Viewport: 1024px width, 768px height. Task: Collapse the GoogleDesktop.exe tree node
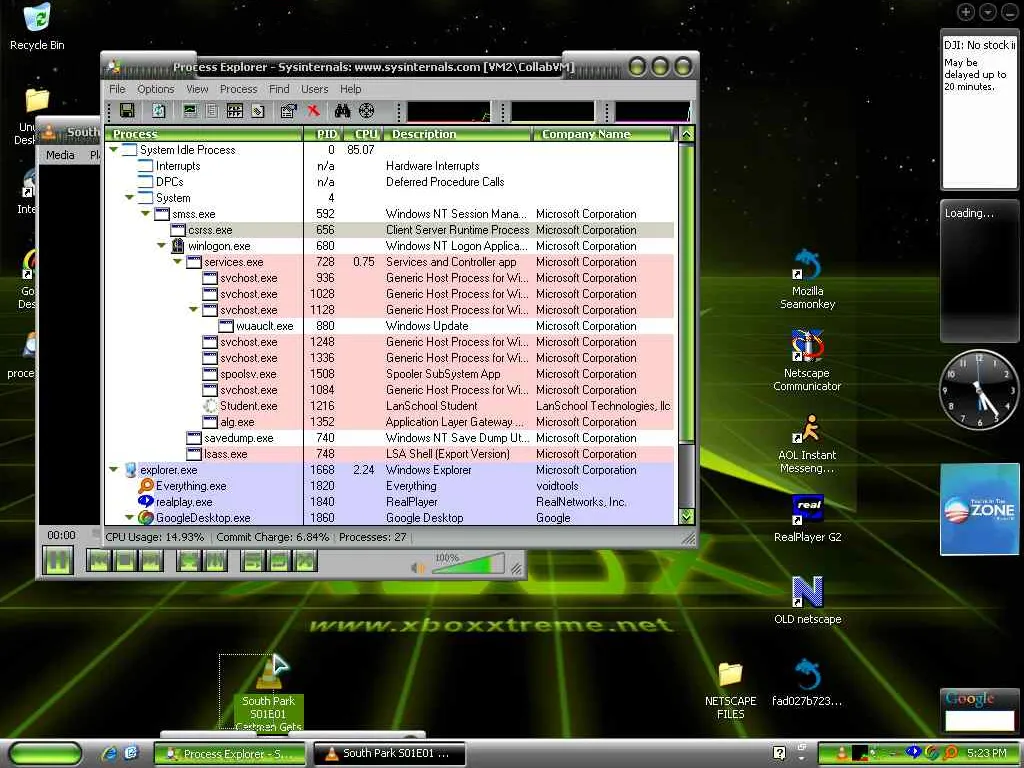[129, 517]
